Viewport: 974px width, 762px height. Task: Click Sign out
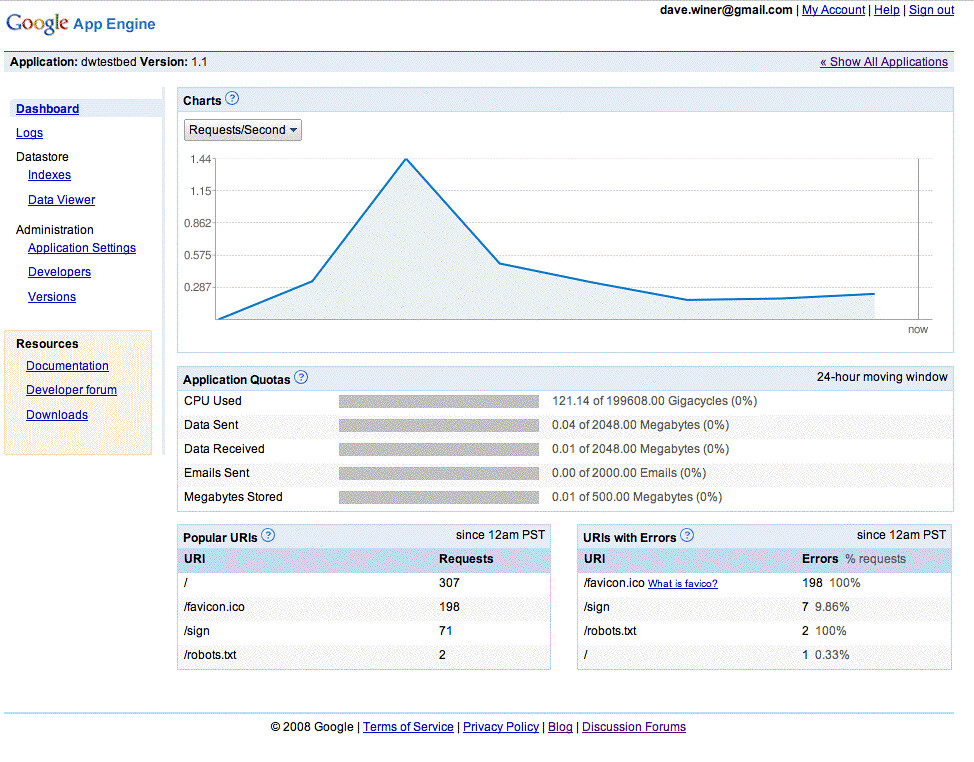click(x=932, y=10)
